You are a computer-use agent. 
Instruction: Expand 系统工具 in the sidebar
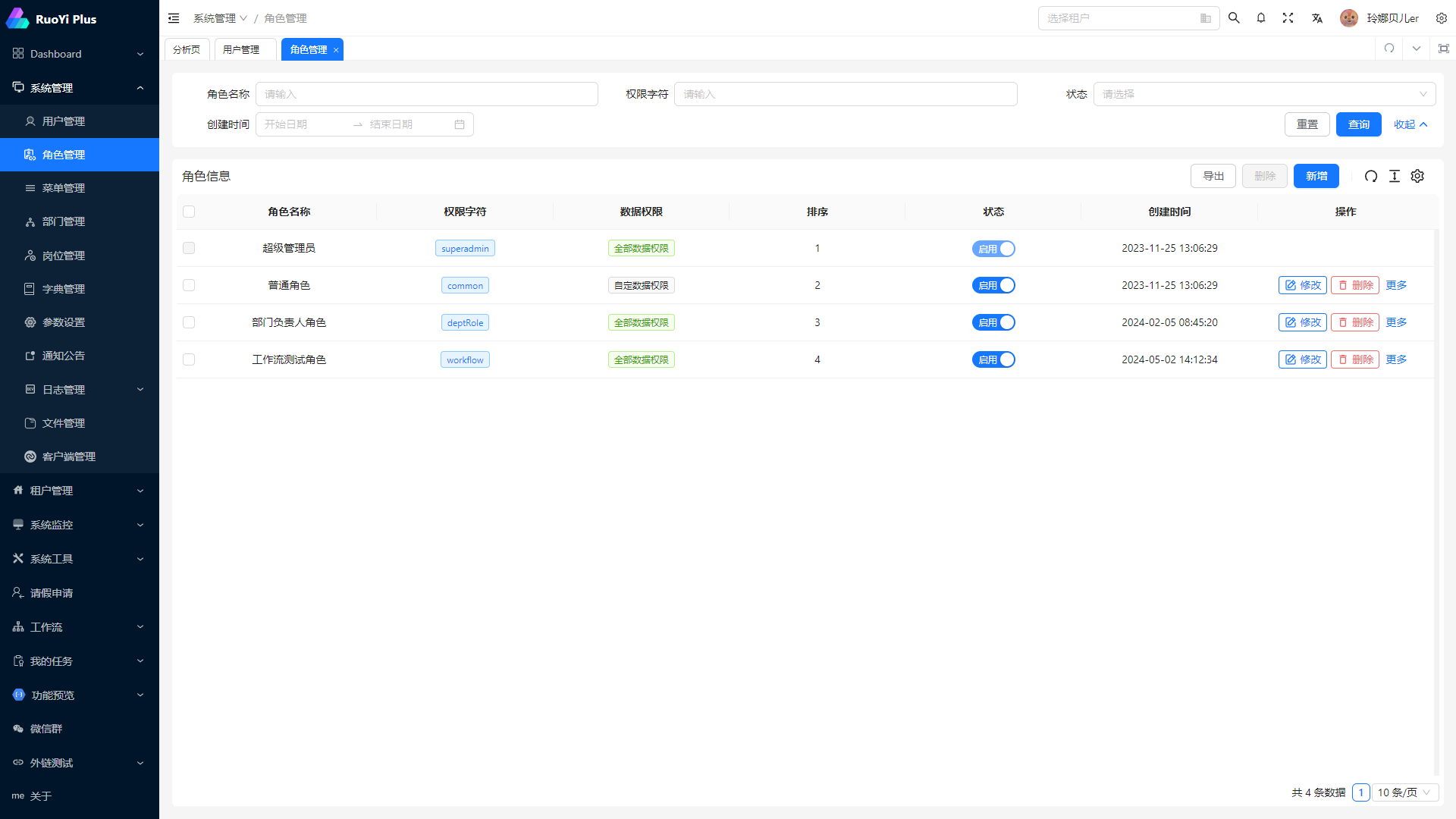pos(80,559)
